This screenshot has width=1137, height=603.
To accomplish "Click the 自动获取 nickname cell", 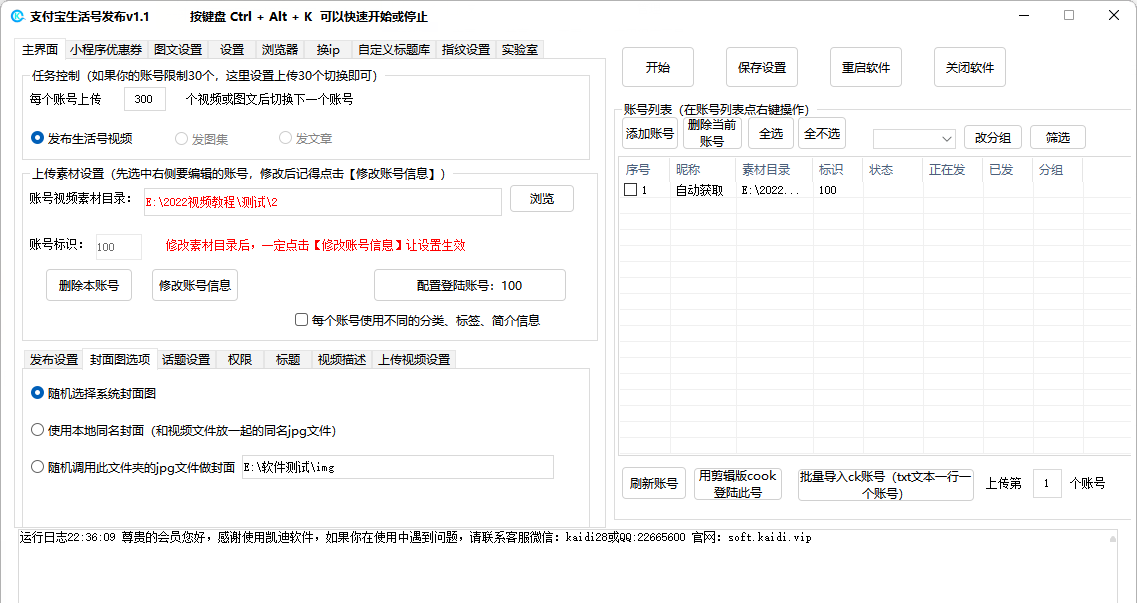I will click(703, 191).
